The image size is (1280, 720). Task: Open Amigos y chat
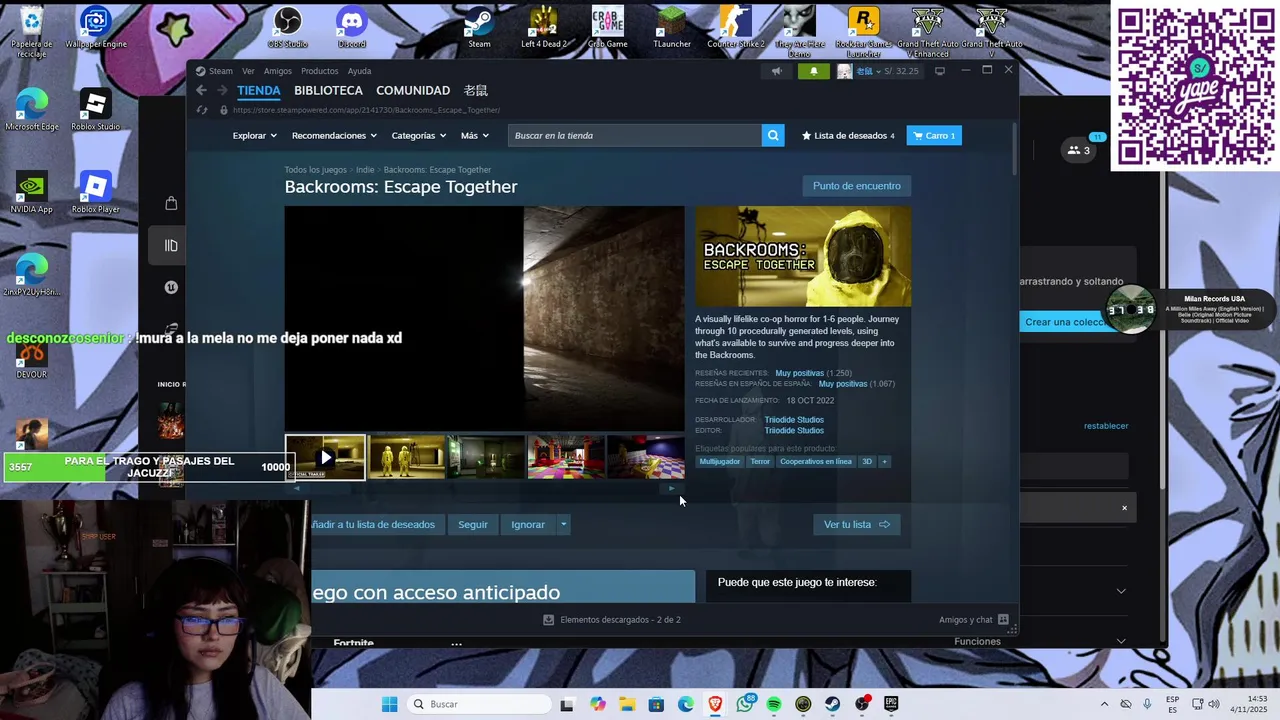point(974,620)
